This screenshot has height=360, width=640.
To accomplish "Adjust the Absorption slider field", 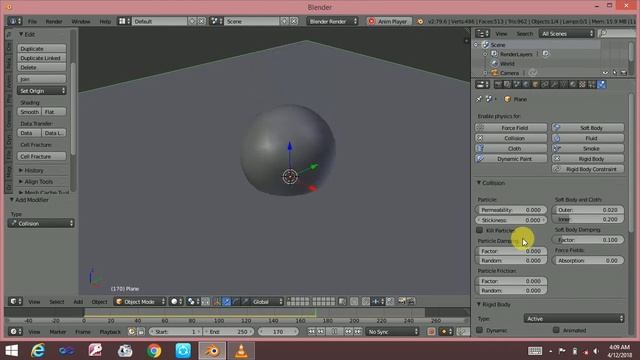I will pyautogui.click(x=588, y=260).
